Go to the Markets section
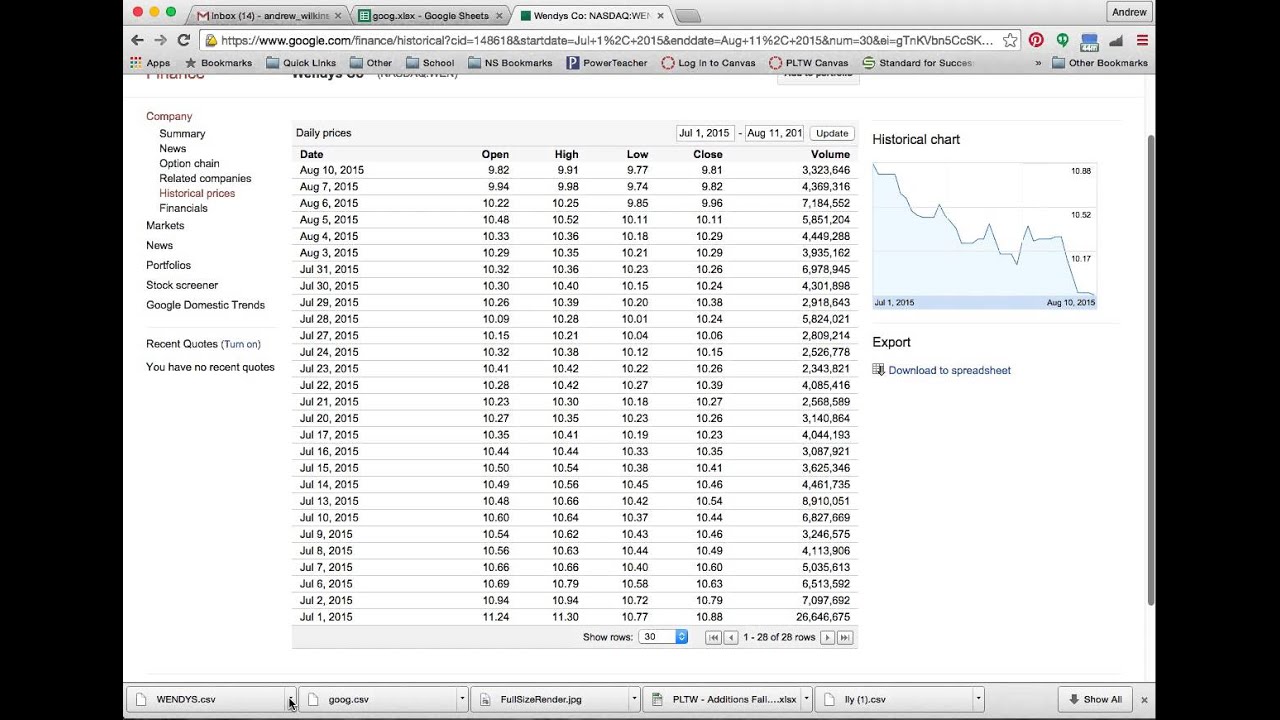This screenshot has width=1280, height=720. [x=165, y=225]
